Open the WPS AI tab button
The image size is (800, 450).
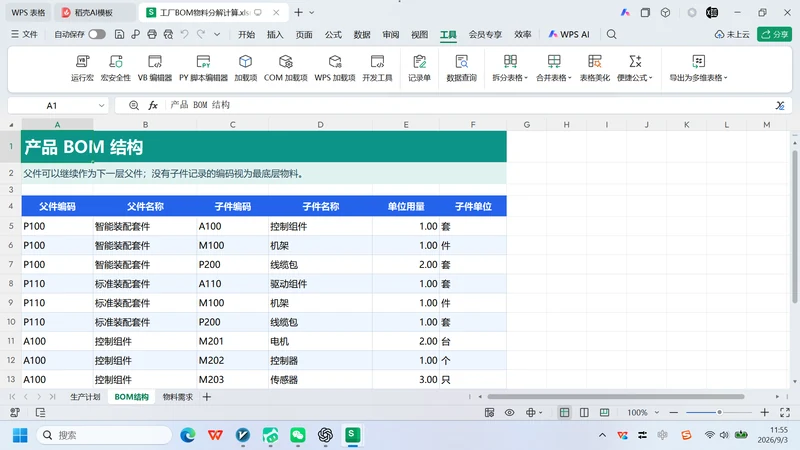[569, 34]
